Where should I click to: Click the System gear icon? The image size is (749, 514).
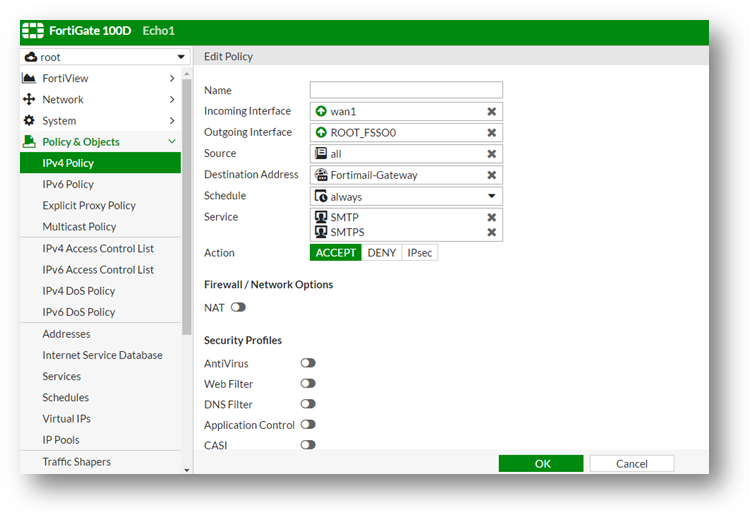pos(29,120)
